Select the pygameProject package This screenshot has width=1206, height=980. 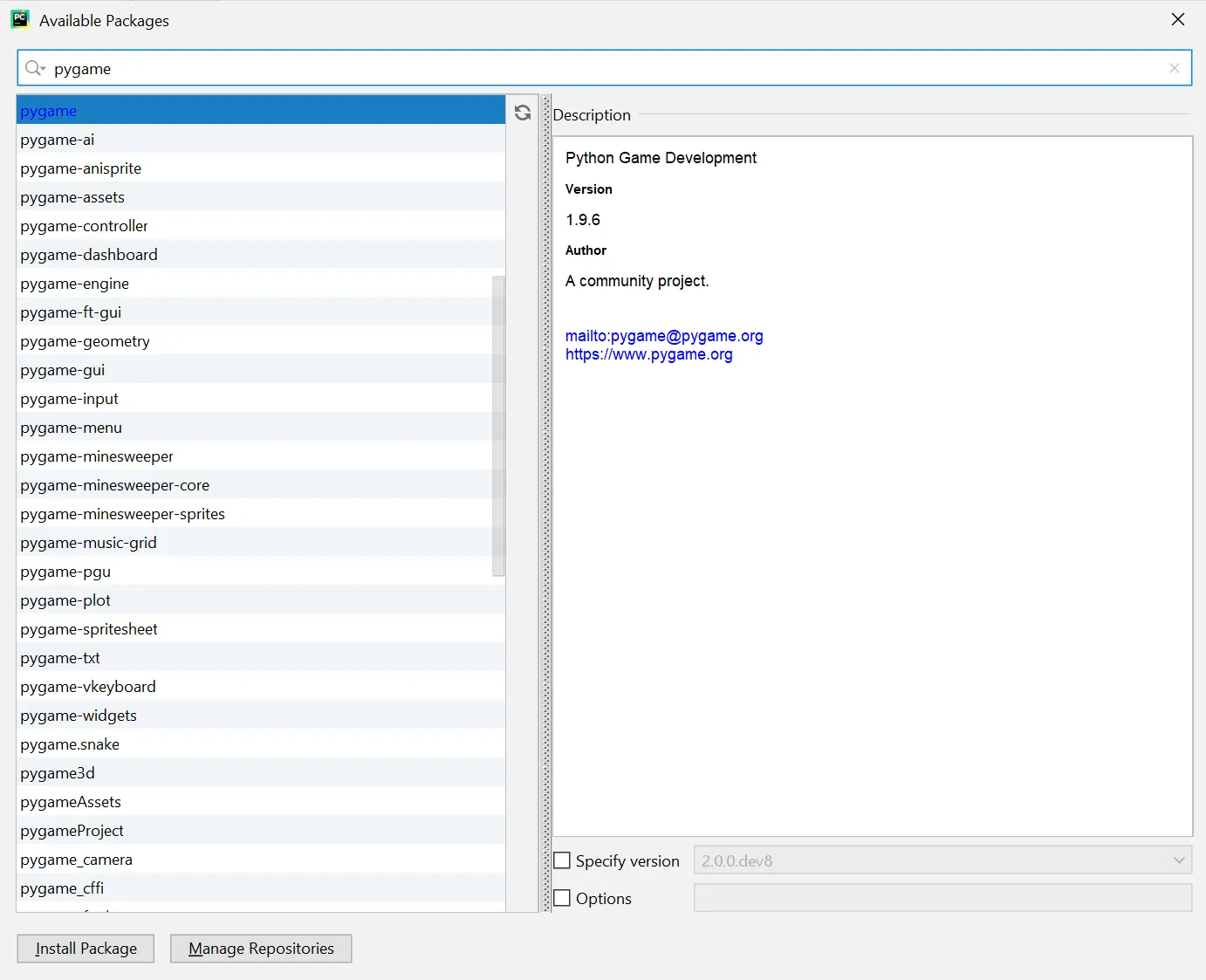point(261,831)
